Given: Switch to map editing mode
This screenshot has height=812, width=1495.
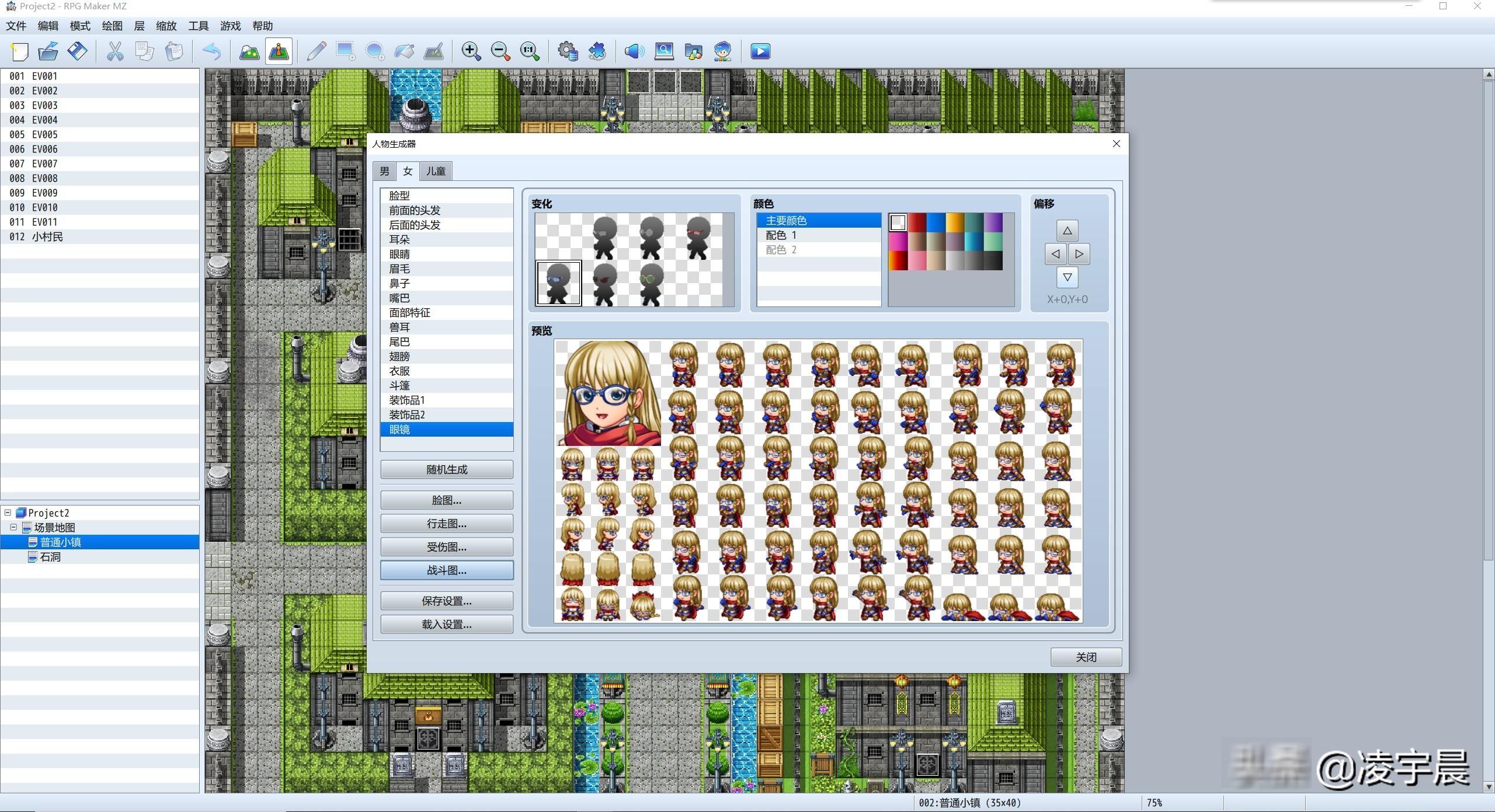Looking at the screenshot, I should click(x=248, y=51).
